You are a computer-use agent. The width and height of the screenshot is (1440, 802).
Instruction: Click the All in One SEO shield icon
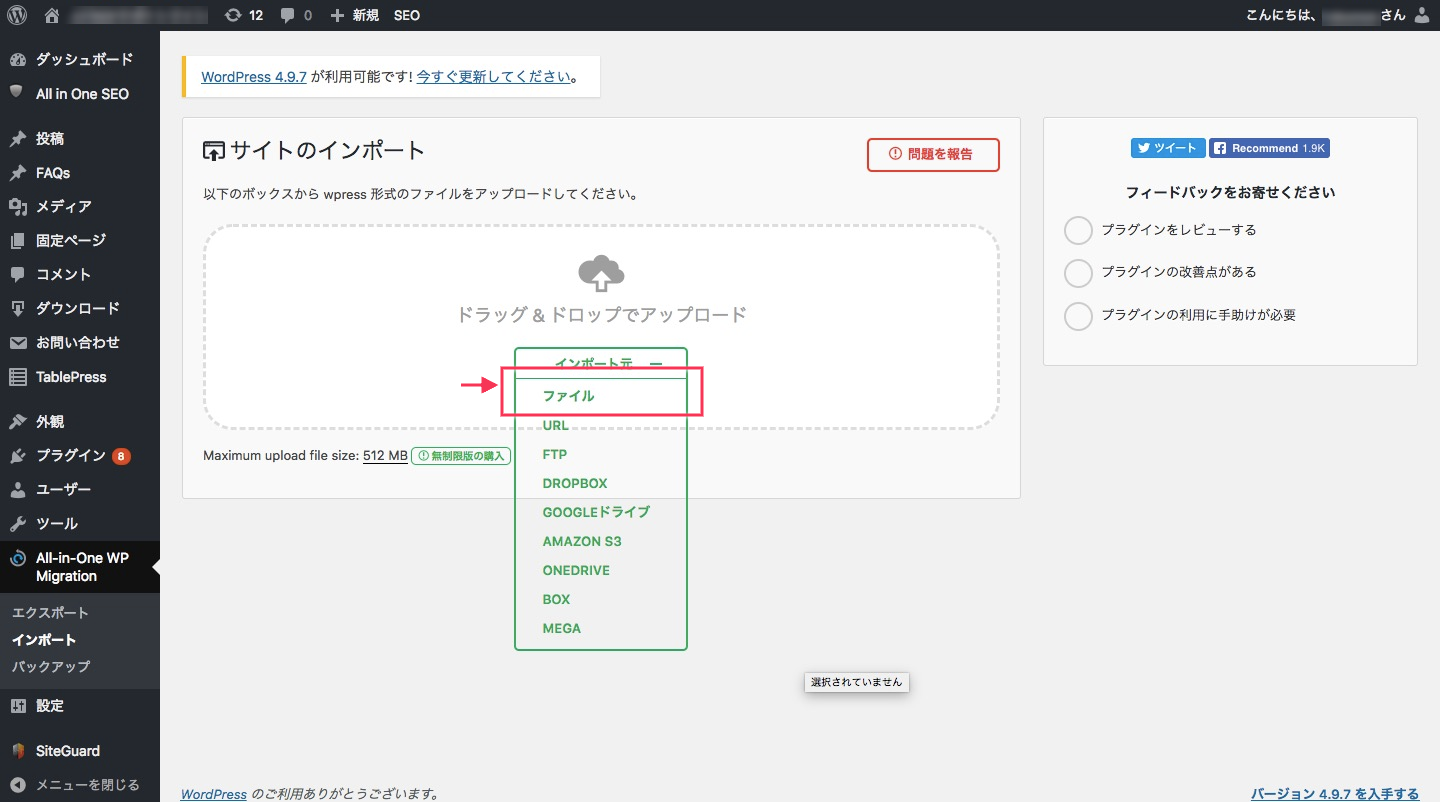(x=17, y=92)
